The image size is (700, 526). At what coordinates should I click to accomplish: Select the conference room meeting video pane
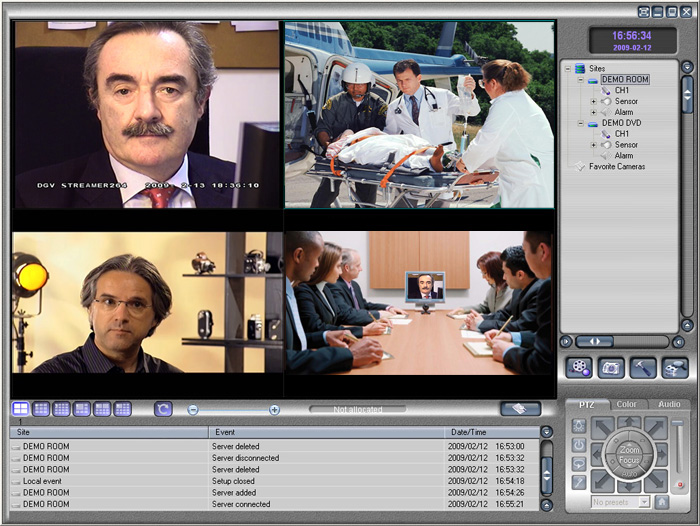[x=418, y=303]
